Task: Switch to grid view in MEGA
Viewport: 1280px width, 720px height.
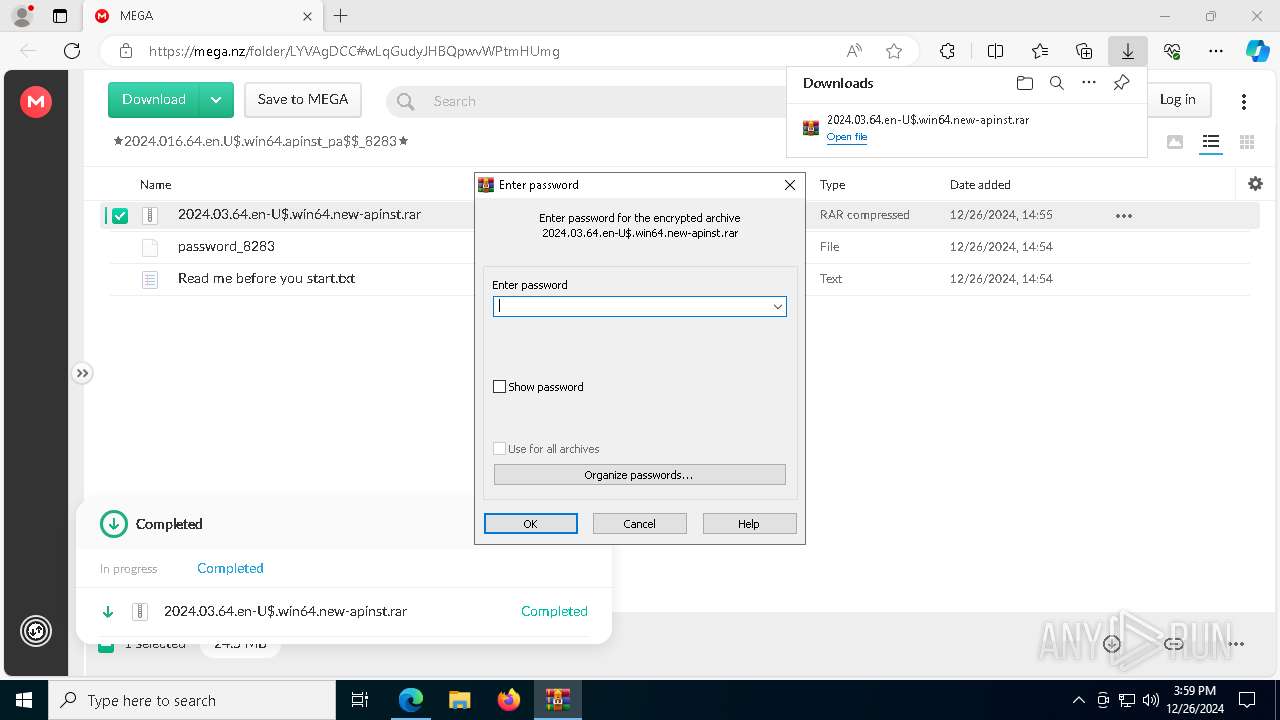Action: tap(1247, 142)
